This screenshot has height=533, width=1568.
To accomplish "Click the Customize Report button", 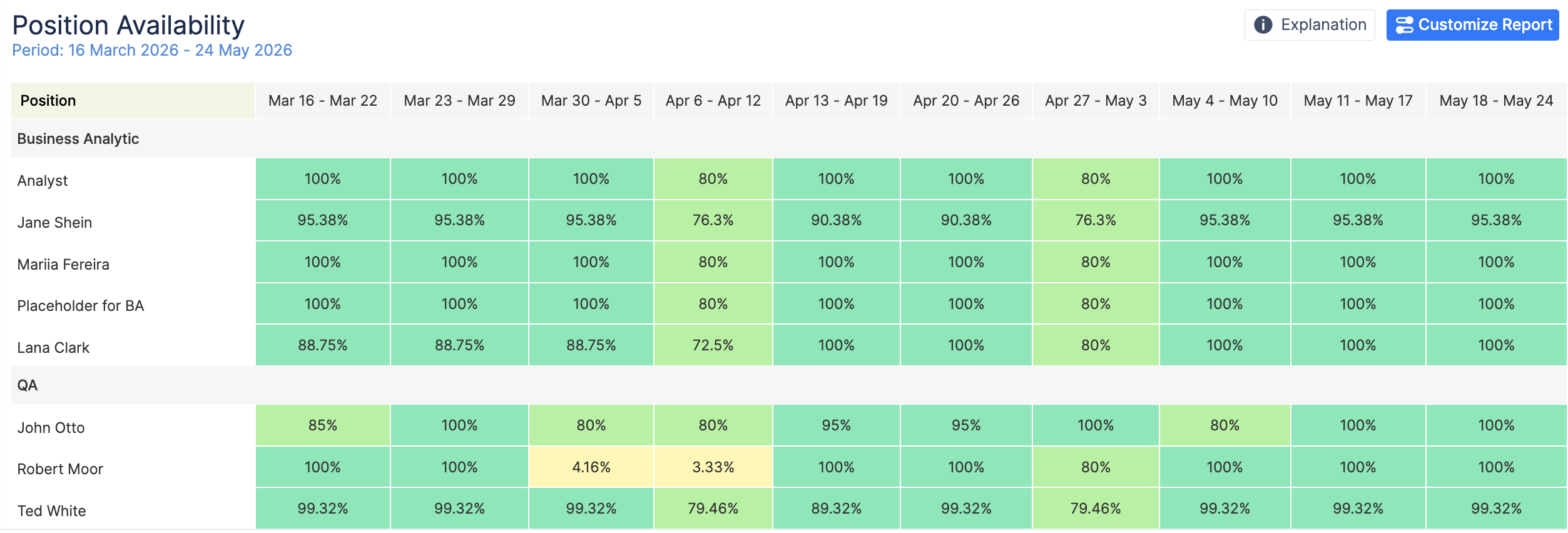I will coord(1472,25).
